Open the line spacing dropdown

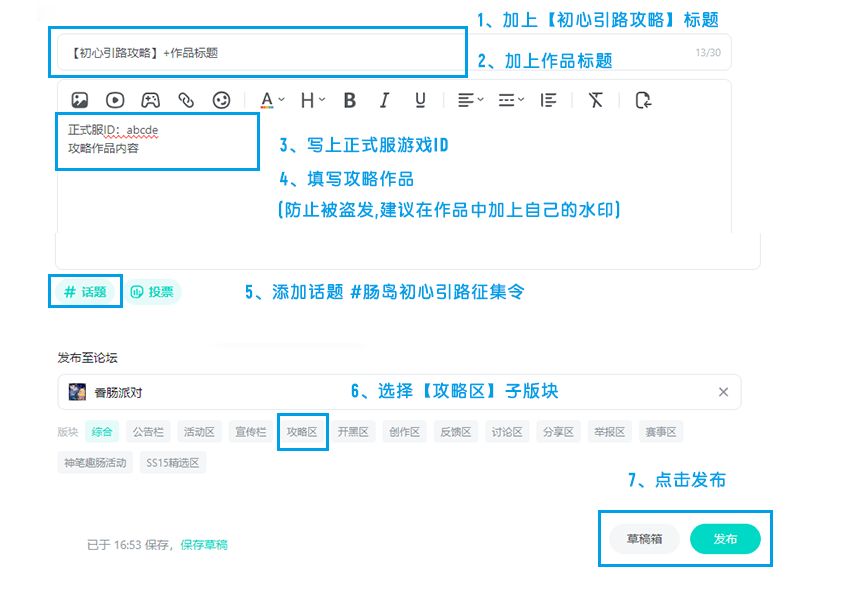tap(511, 100)
